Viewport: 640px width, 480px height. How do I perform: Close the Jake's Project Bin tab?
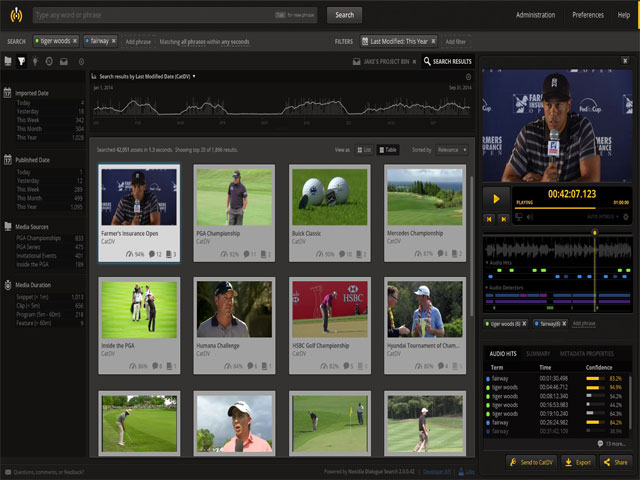[414, 62]
